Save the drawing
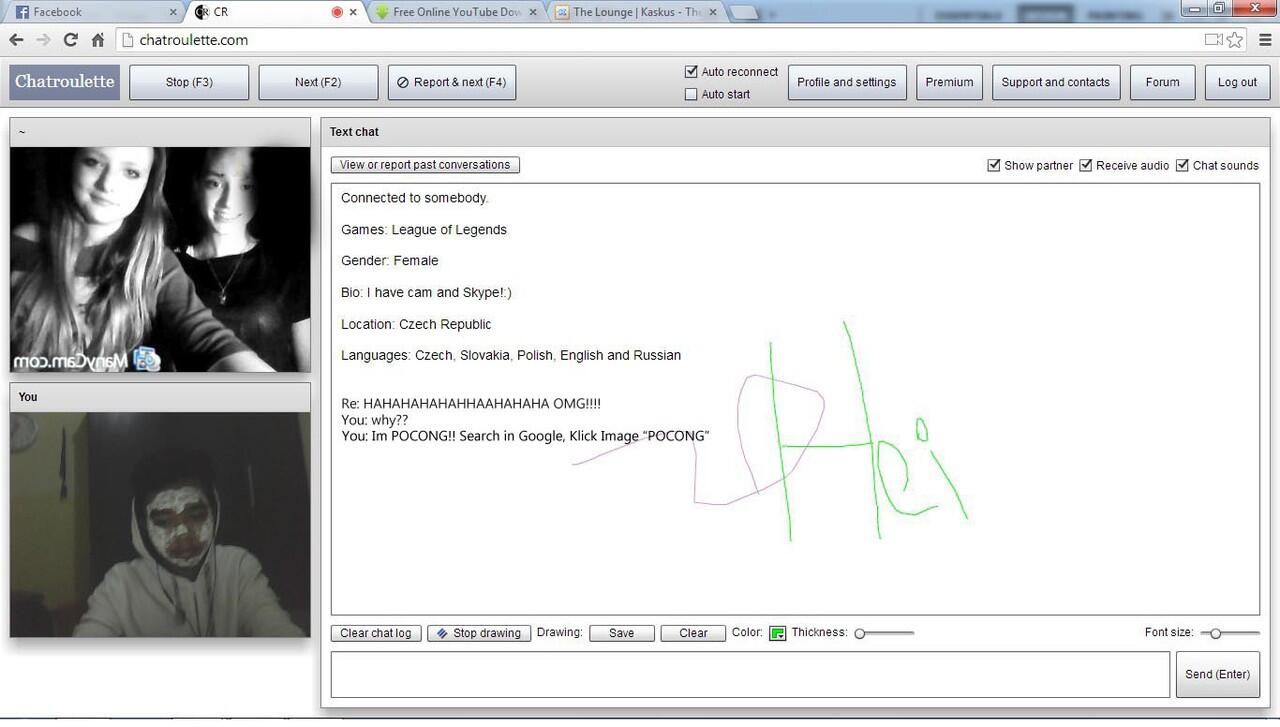Screen dimensions: 1280x727 pos(622,633)
